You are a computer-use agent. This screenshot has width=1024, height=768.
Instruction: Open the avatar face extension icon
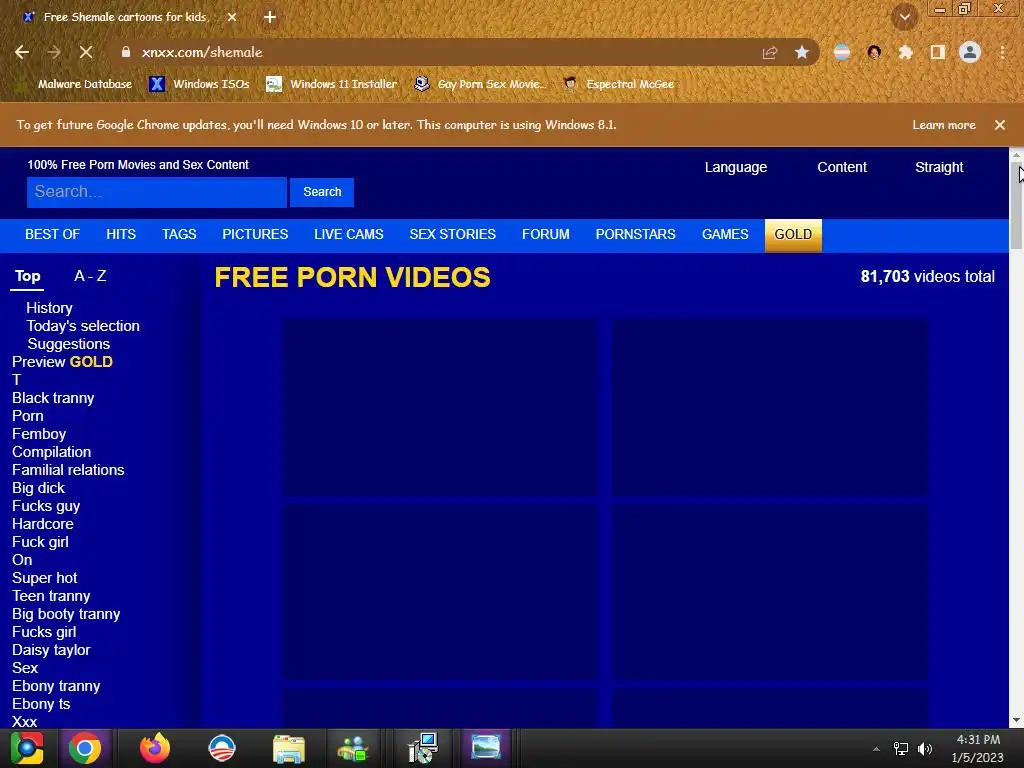[874, 52]
